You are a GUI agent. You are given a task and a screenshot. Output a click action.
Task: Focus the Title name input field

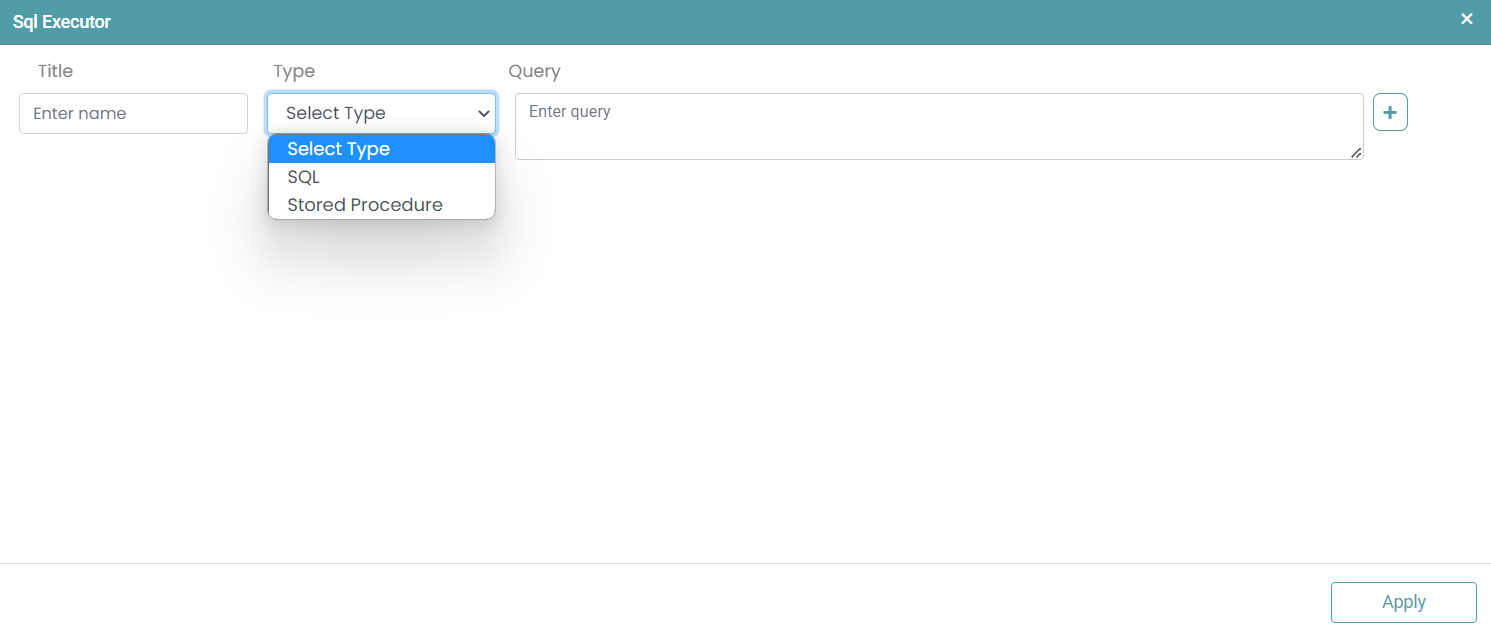133,114
